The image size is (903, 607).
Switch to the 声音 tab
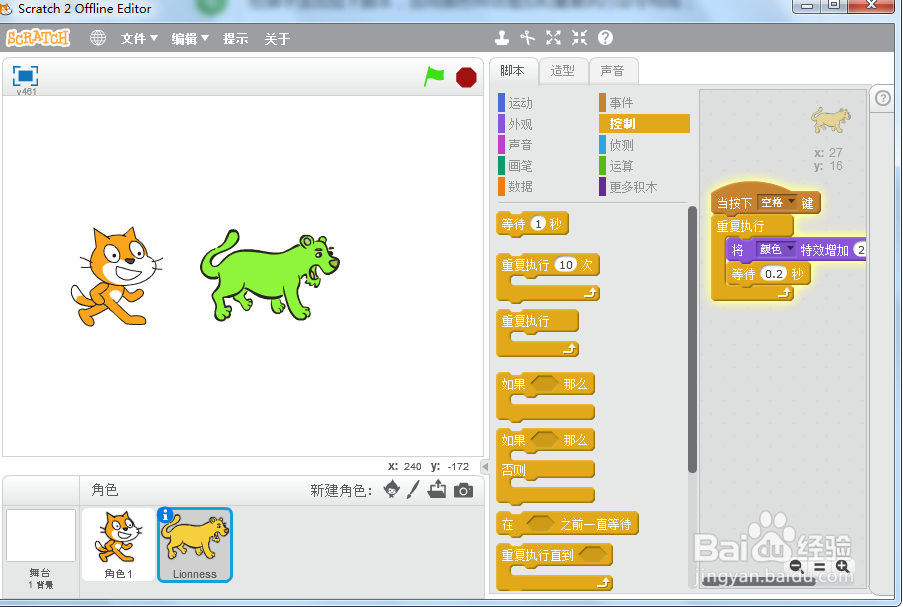point(613,71)
